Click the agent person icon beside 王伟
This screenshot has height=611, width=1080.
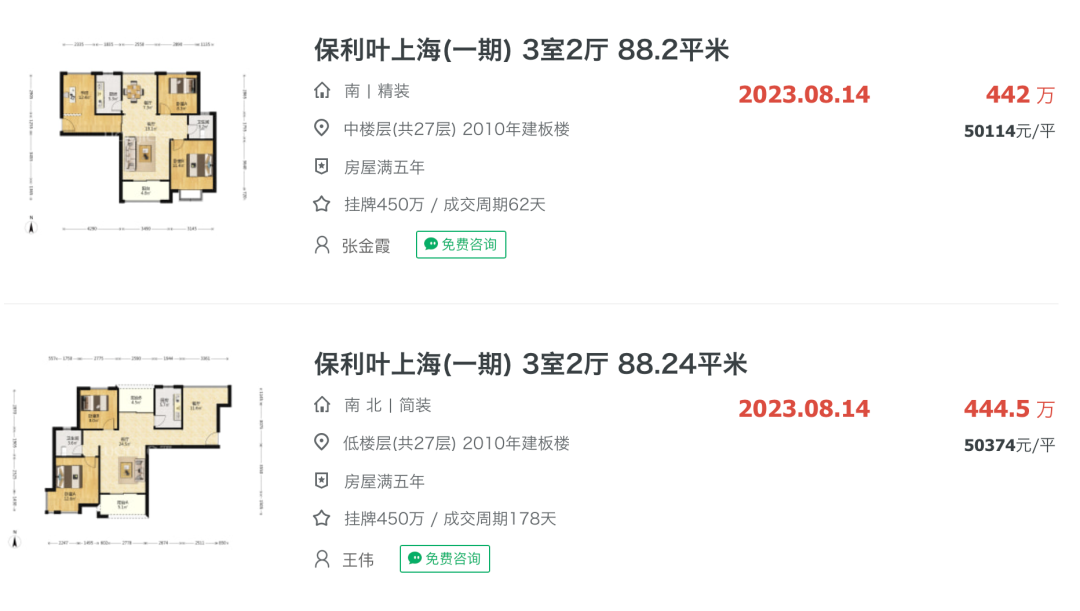tap(322, 559)
